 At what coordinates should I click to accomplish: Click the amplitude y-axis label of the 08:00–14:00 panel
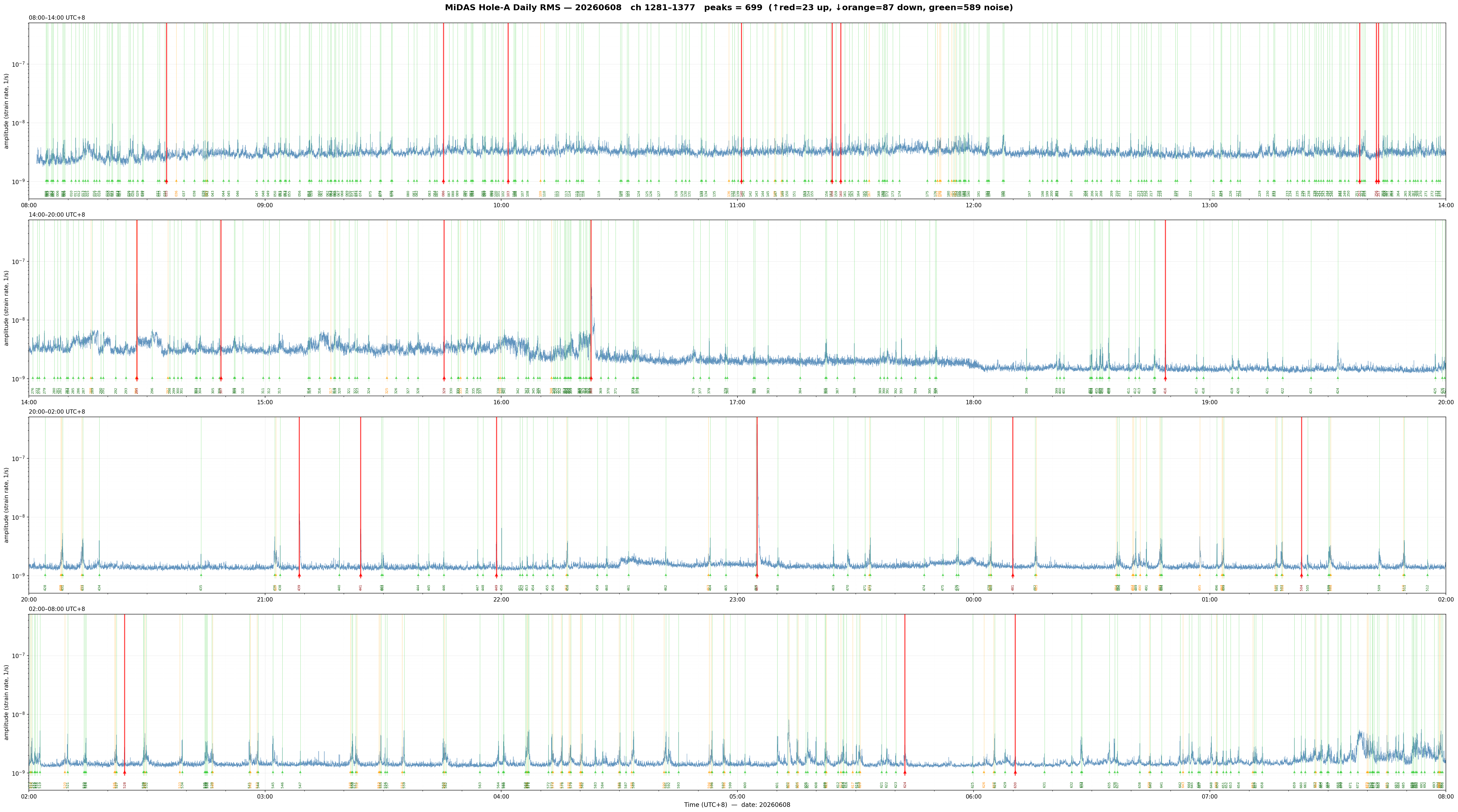(x=7, y=111)
